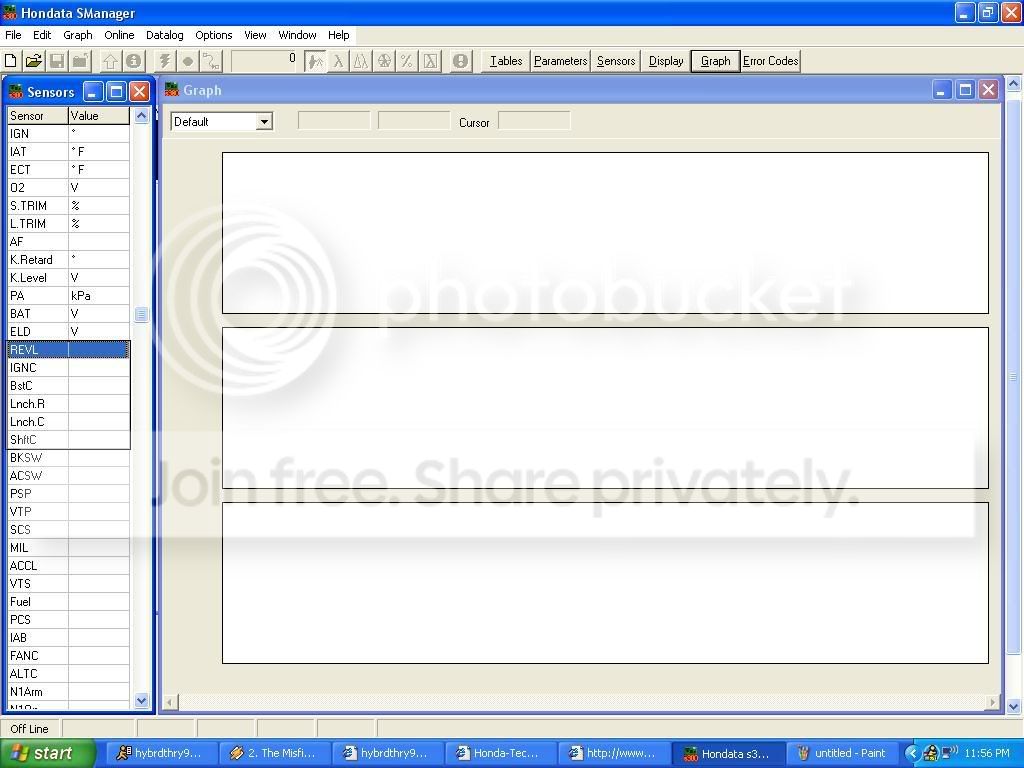Click the percent symbol toolbar icon
Screen dimensions: 1024x768
(x=407, y=61)
